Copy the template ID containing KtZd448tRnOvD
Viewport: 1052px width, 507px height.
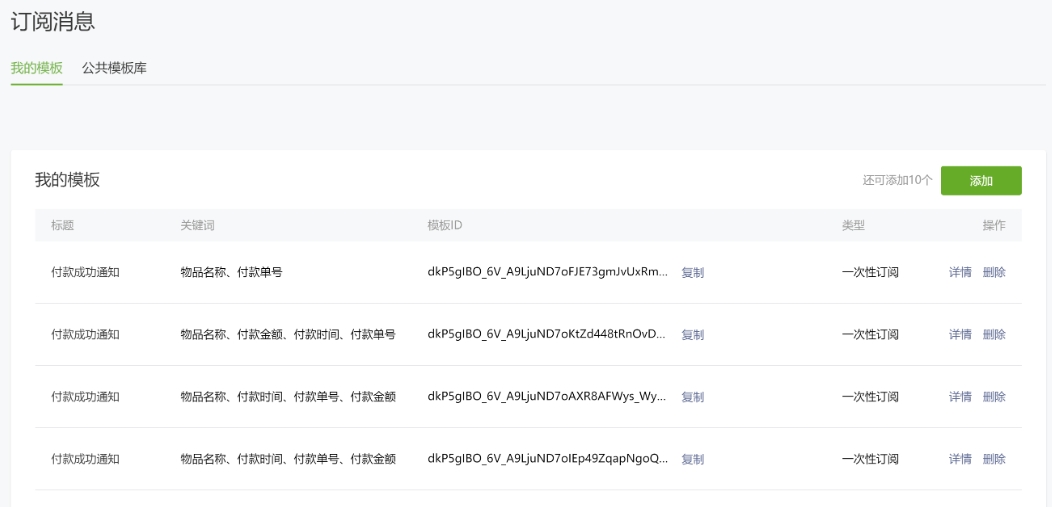[x=692, y=335]
